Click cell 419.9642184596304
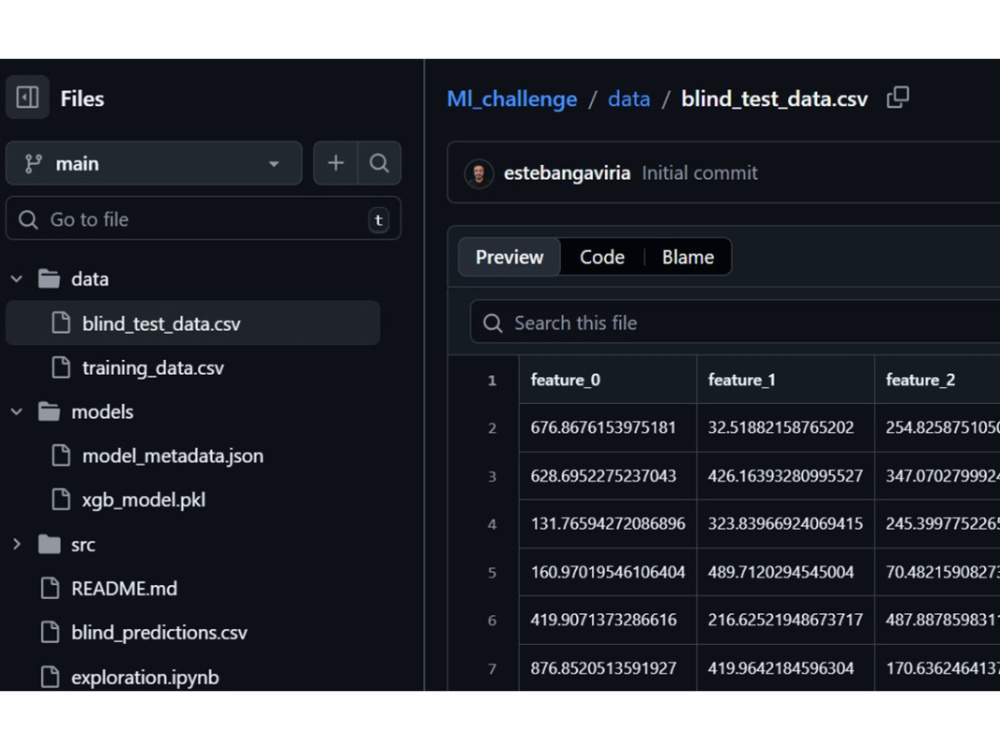This screenshot has height=750, width=1000. tap(785, 668)
